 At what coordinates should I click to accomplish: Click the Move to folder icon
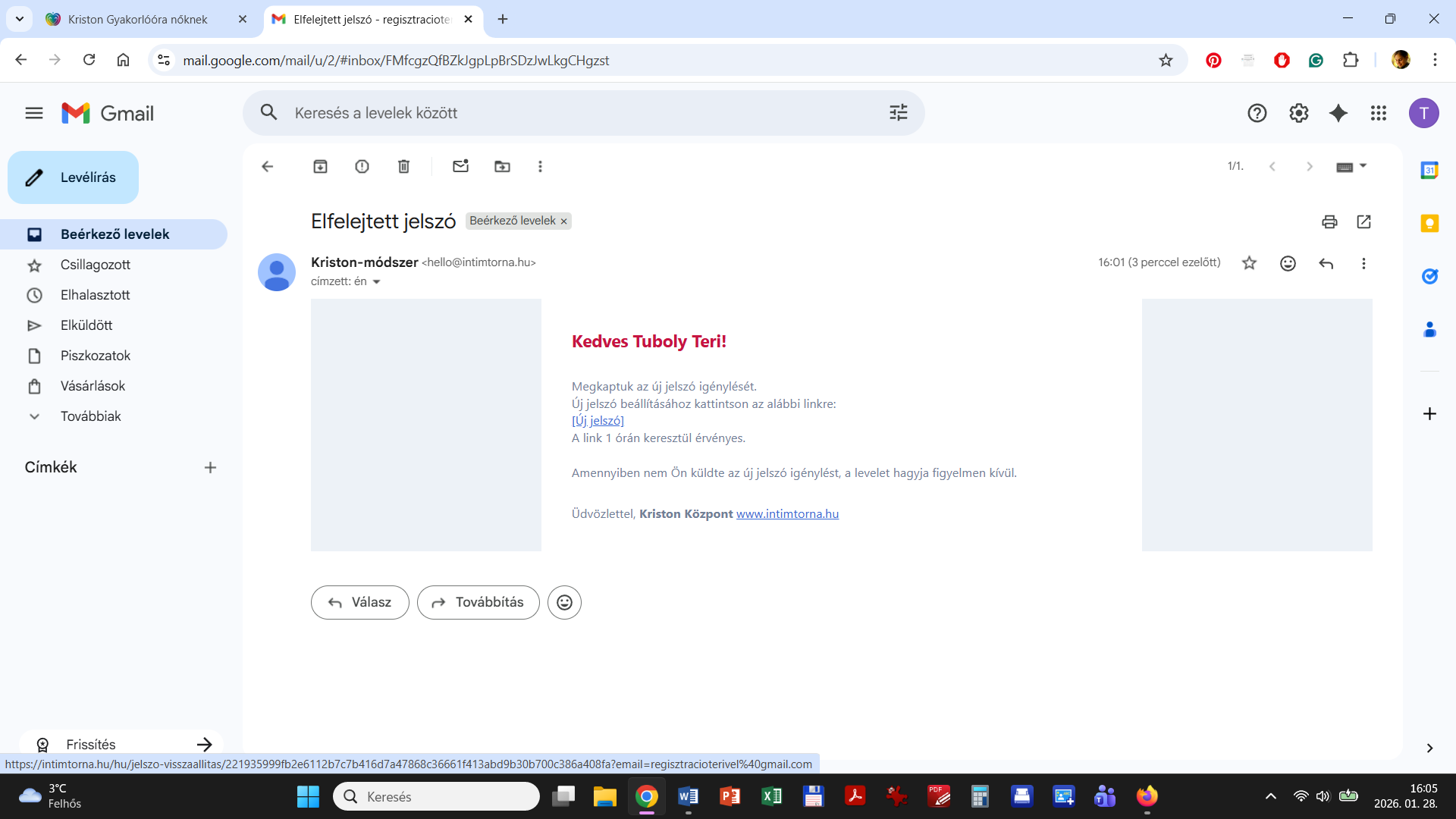tap(502, 166)
